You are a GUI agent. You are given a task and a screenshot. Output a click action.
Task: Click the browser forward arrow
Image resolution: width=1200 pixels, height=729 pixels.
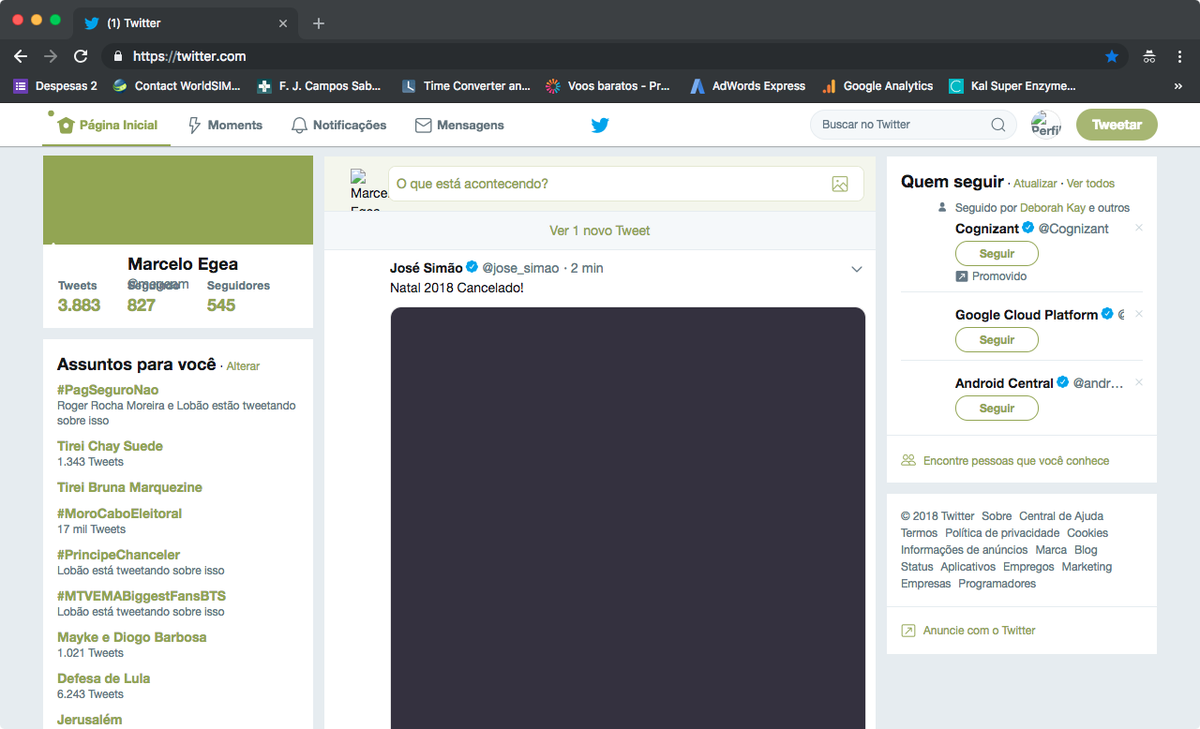51,57
